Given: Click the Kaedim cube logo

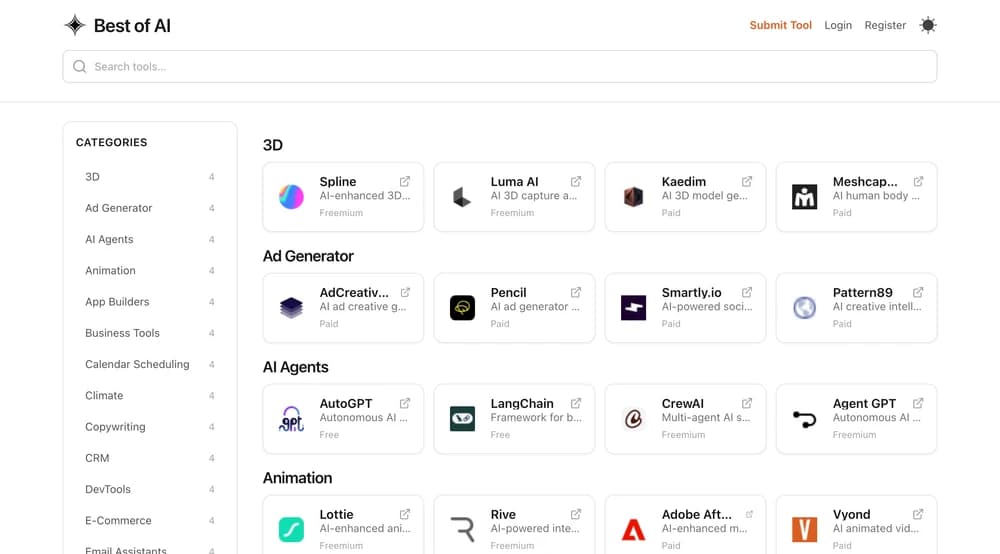Looking at the screenshot, I should [633, 197].
